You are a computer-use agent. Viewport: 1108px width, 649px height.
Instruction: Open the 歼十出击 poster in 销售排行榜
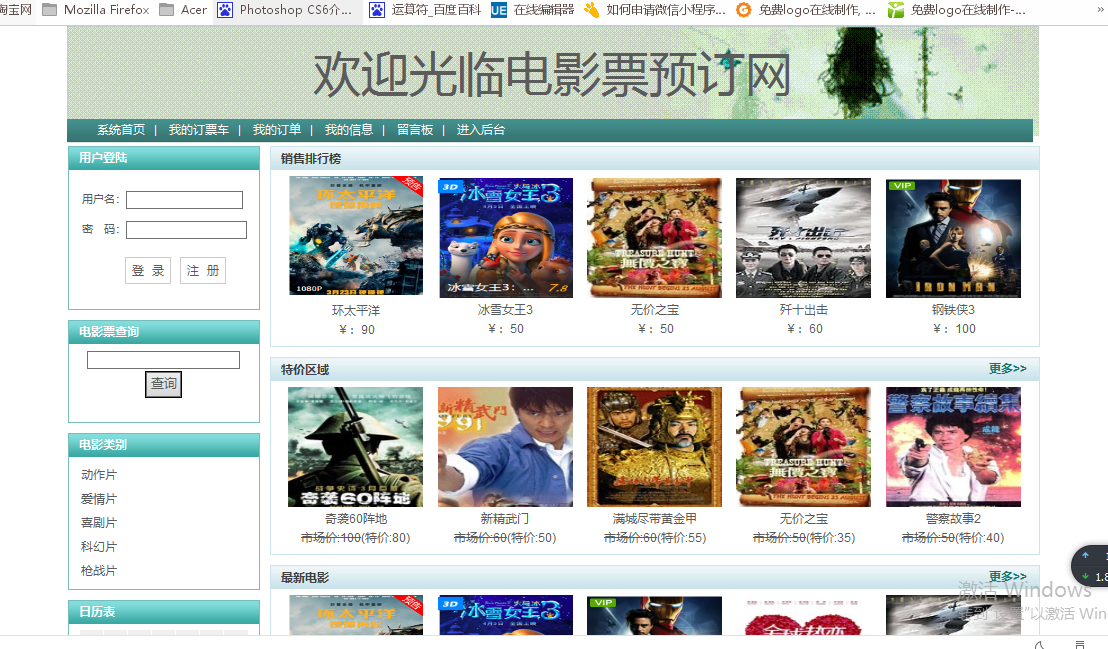(803, 238)
